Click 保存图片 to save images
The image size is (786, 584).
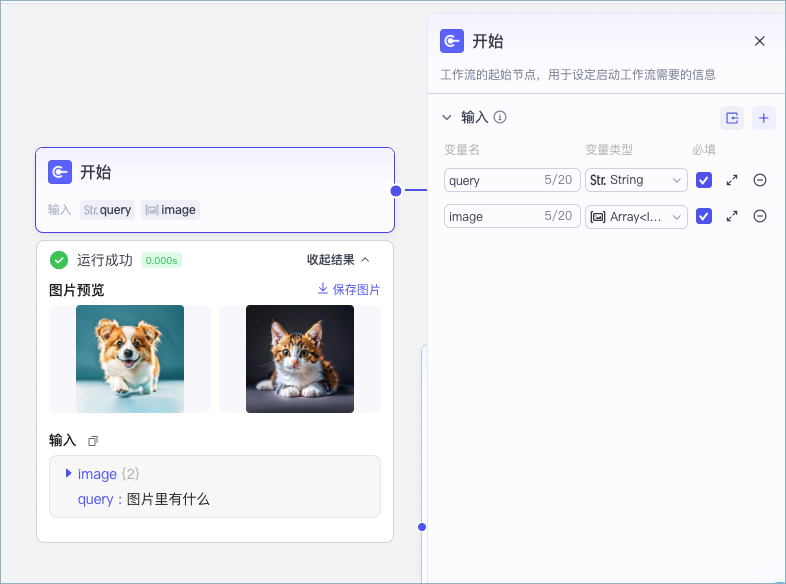348,289
